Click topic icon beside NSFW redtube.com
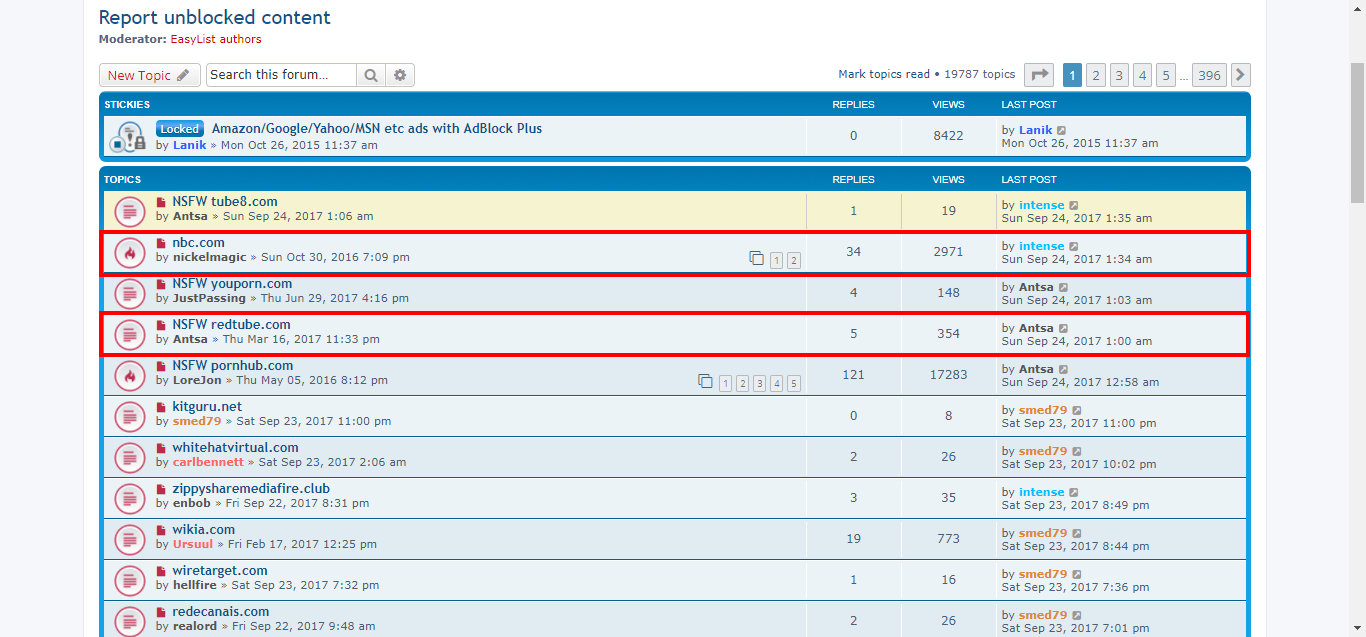Screen dimensions: 1366x637 click(x=129, y=334)
